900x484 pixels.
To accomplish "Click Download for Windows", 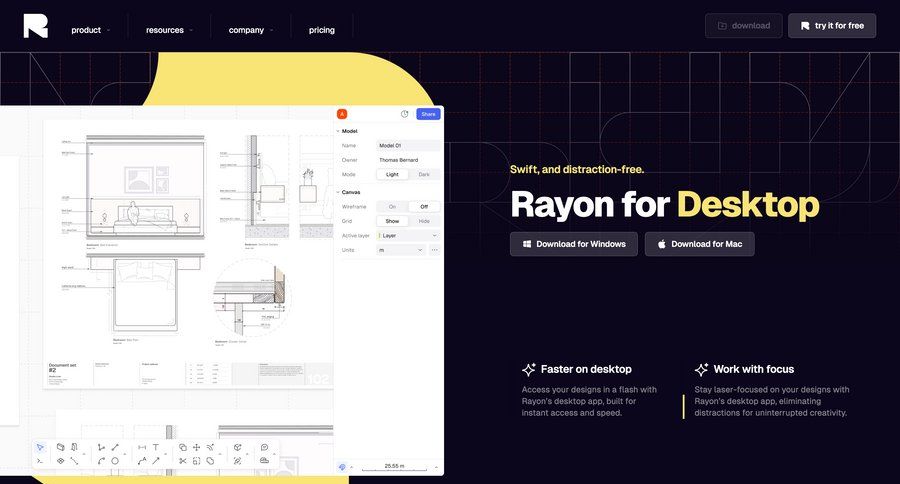I will click(573, 244).
